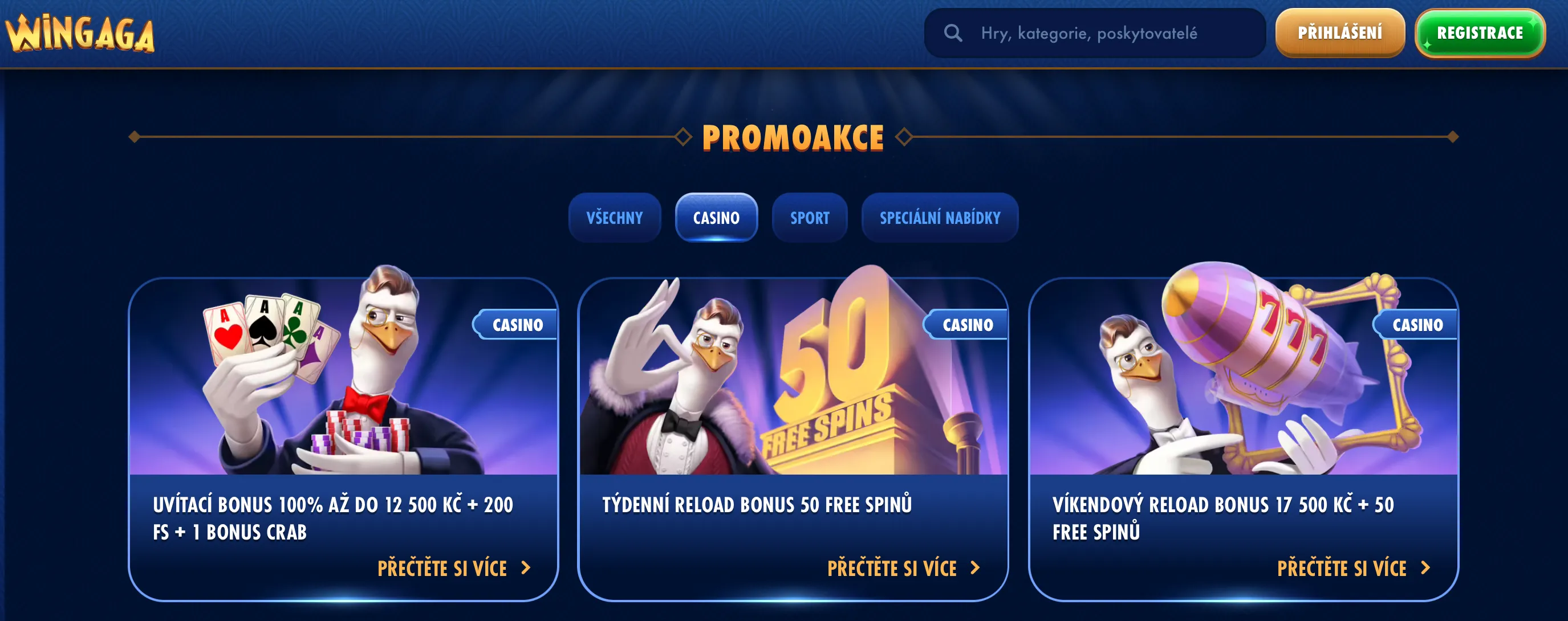
Task: Click Týdenní Reload Bonus 50 Free Spinů title
Action: point(757,505)
